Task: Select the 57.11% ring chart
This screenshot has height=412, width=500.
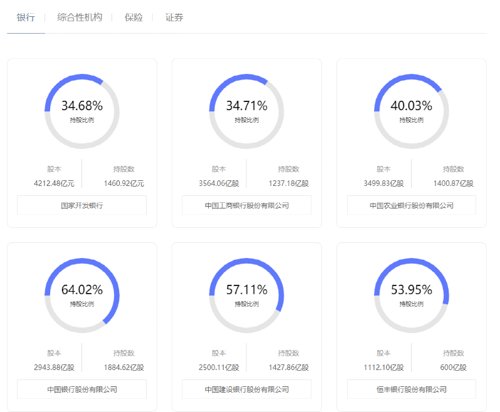Action: pos(247,295)
